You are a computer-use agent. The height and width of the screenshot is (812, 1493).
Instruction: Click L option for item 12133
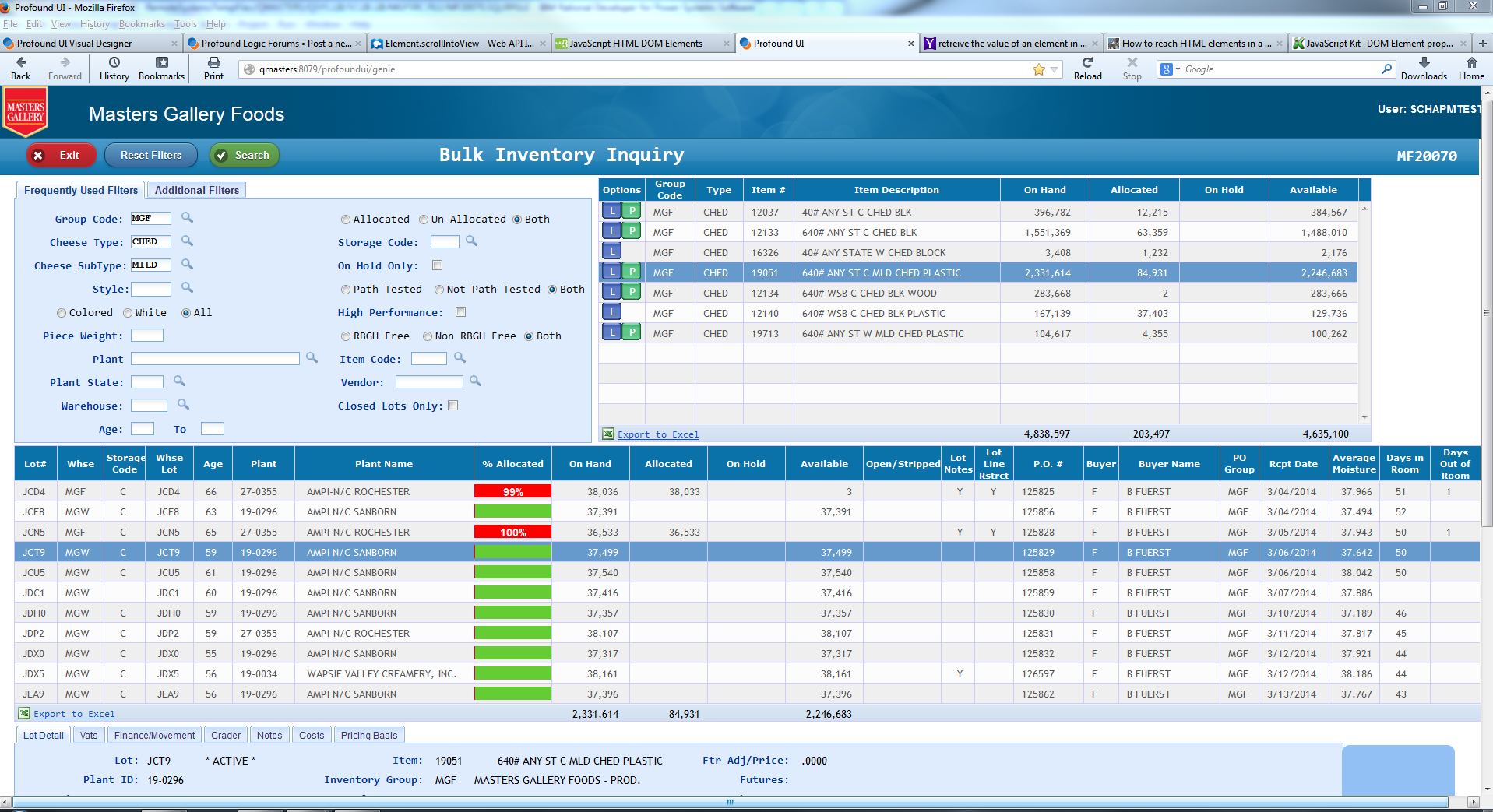(x=612, y=231)
